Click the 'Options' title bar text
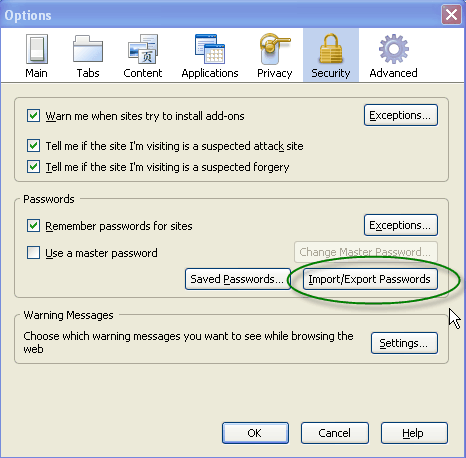Screen dimensions: 466x458 (28, 15)
